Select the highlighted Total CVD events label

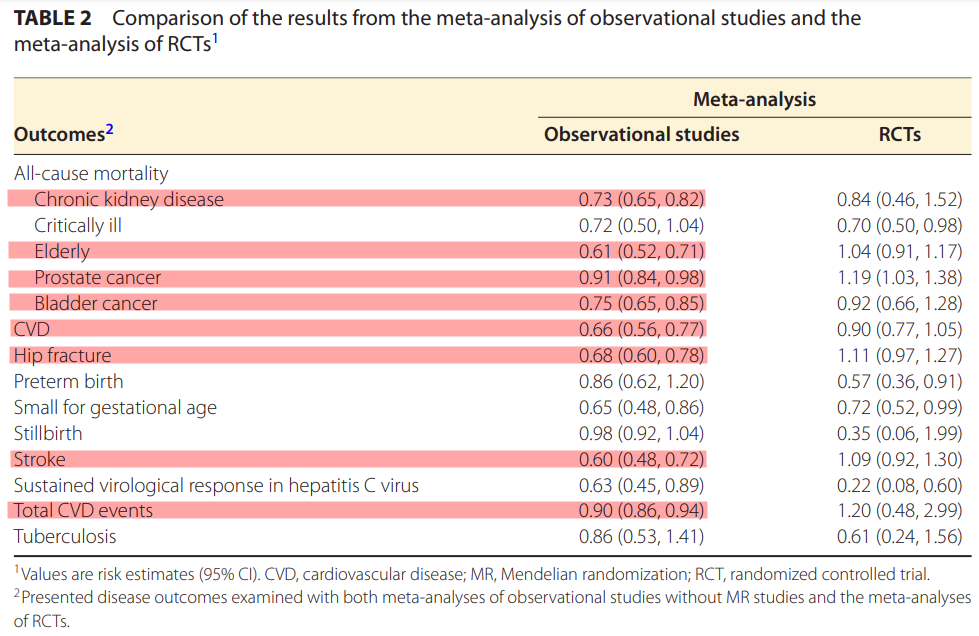click(83, 511)
